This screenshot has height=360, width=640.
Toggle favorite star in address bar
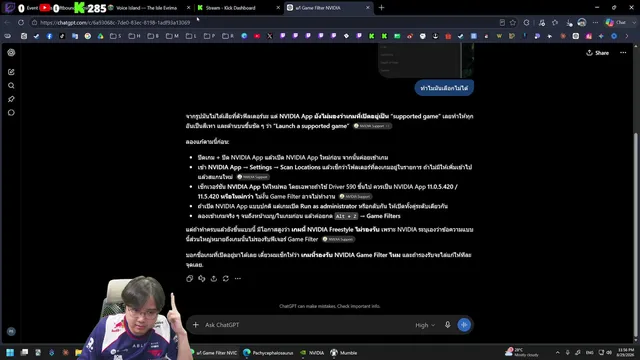point(513,22)
